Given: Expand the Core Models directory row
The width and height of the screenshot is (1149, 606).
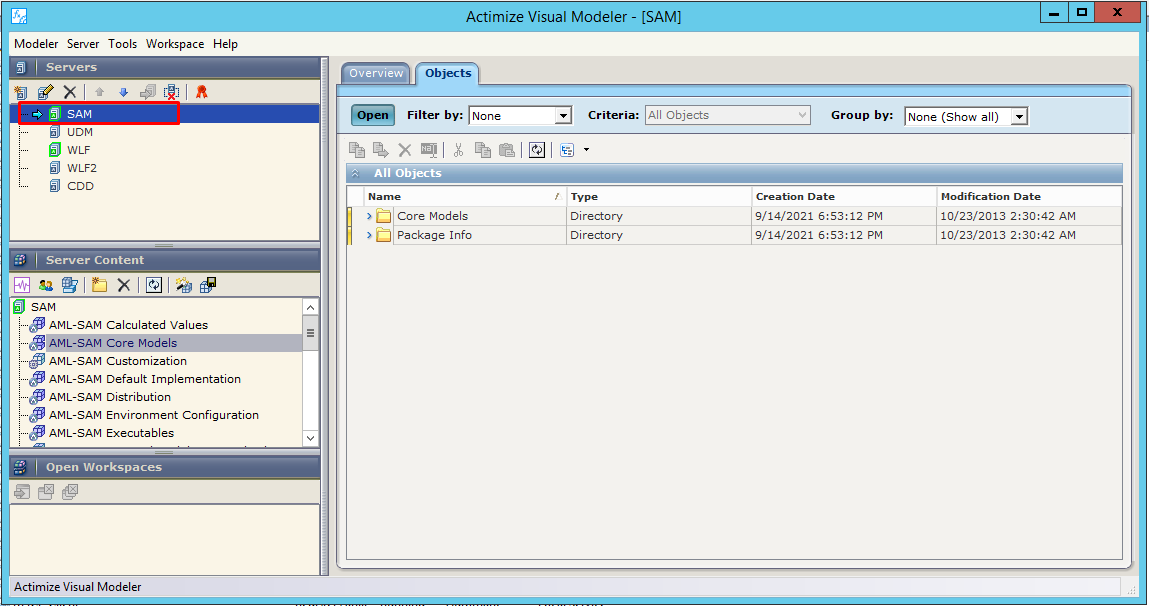Looking at the screenshot, I should point(369,216).
